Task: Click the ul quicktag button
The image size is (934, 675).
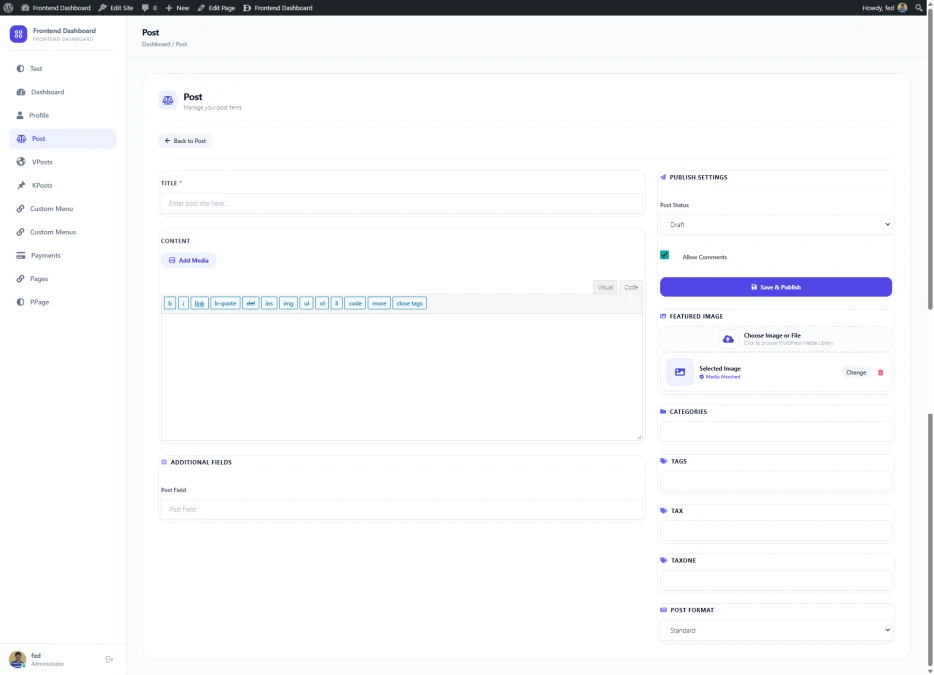Action: (x=306, y=303)
